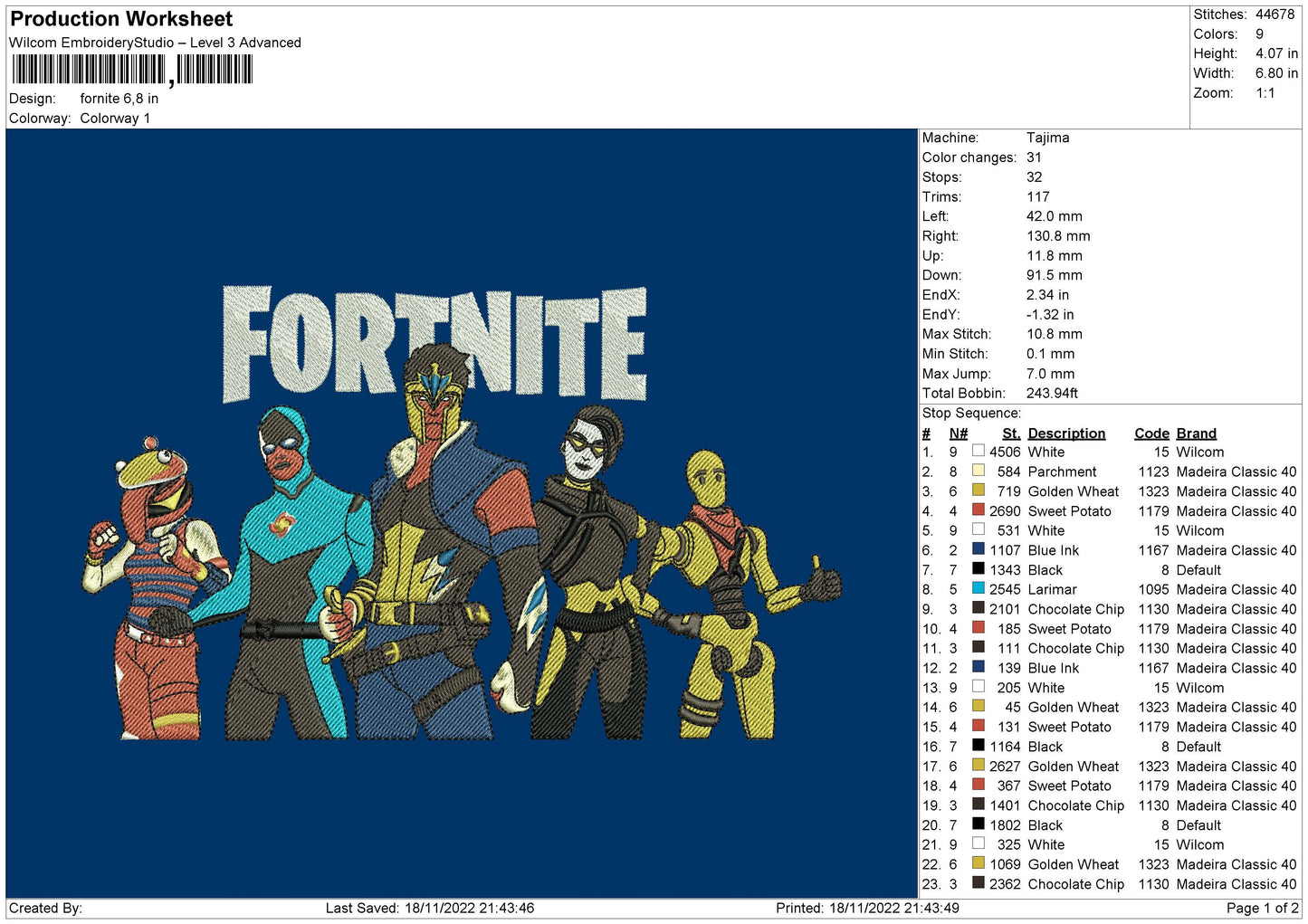This screenshot has height=924, width=1308.
Task: Click the Chocolate Chip swatch in row 9
Action: point(979,608)
